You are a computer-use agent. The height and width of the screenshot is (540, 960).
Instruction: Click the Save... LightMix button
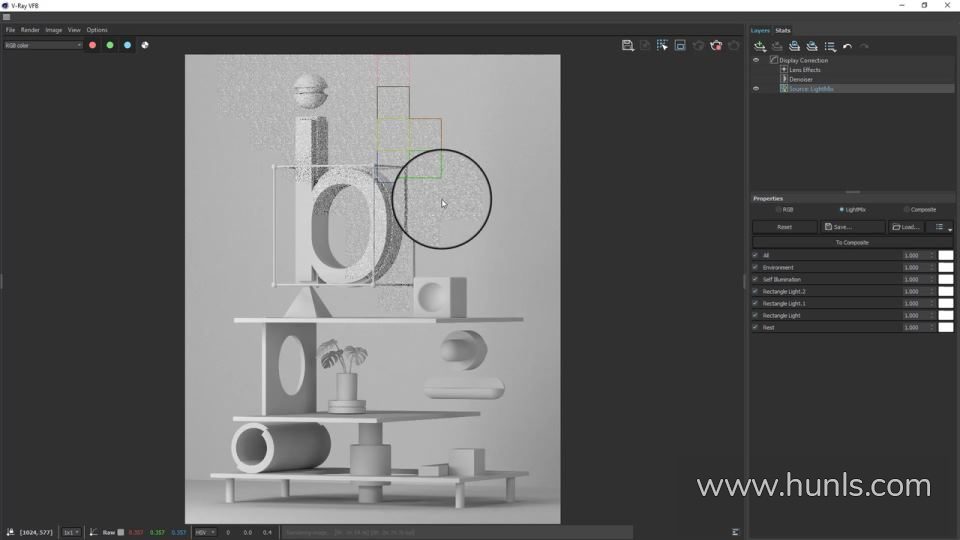853,227
